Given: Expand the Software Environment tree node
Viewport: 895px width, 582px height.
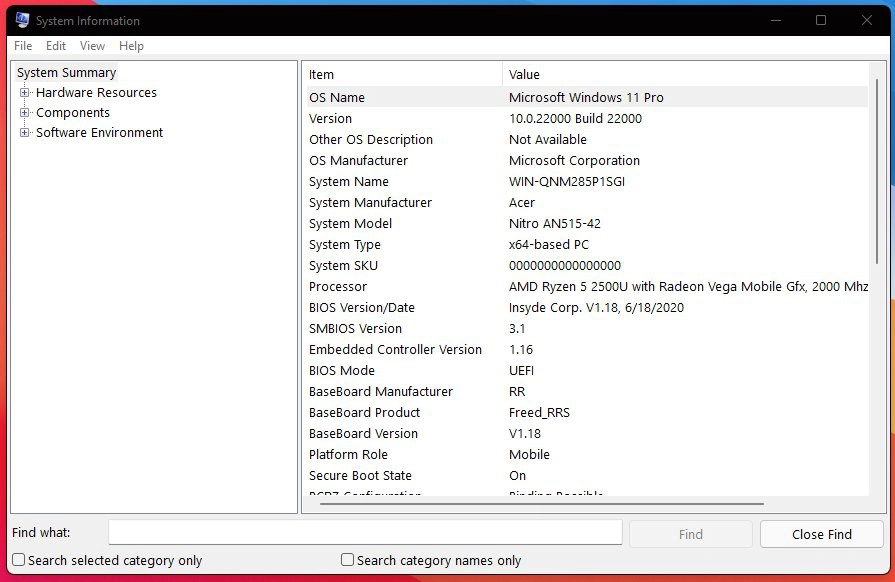Looking at the screenshot, I should click(x=25, y=133).
